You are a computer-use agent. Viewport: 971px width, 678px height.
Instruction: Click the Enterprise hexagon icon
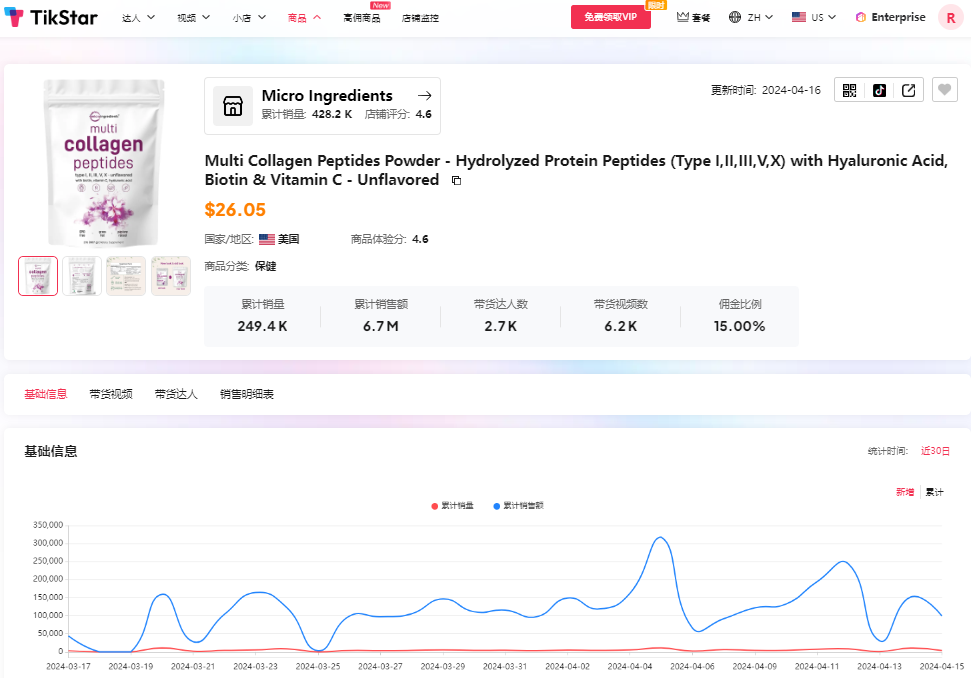[861, 17]
